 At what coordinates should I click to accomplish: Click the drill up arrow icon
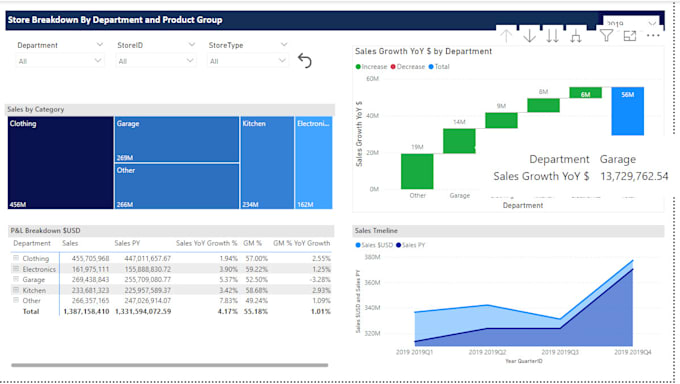506,36
